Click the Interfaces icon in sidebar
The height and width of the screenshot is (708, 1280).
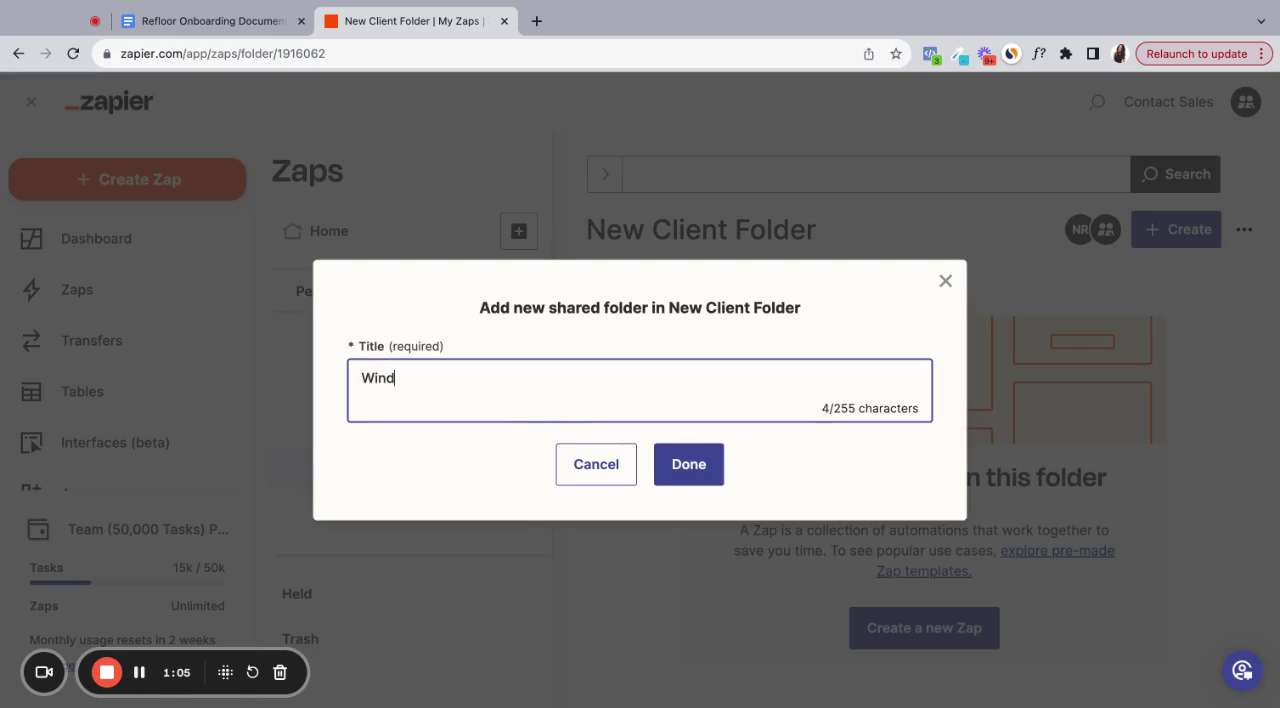32,442
